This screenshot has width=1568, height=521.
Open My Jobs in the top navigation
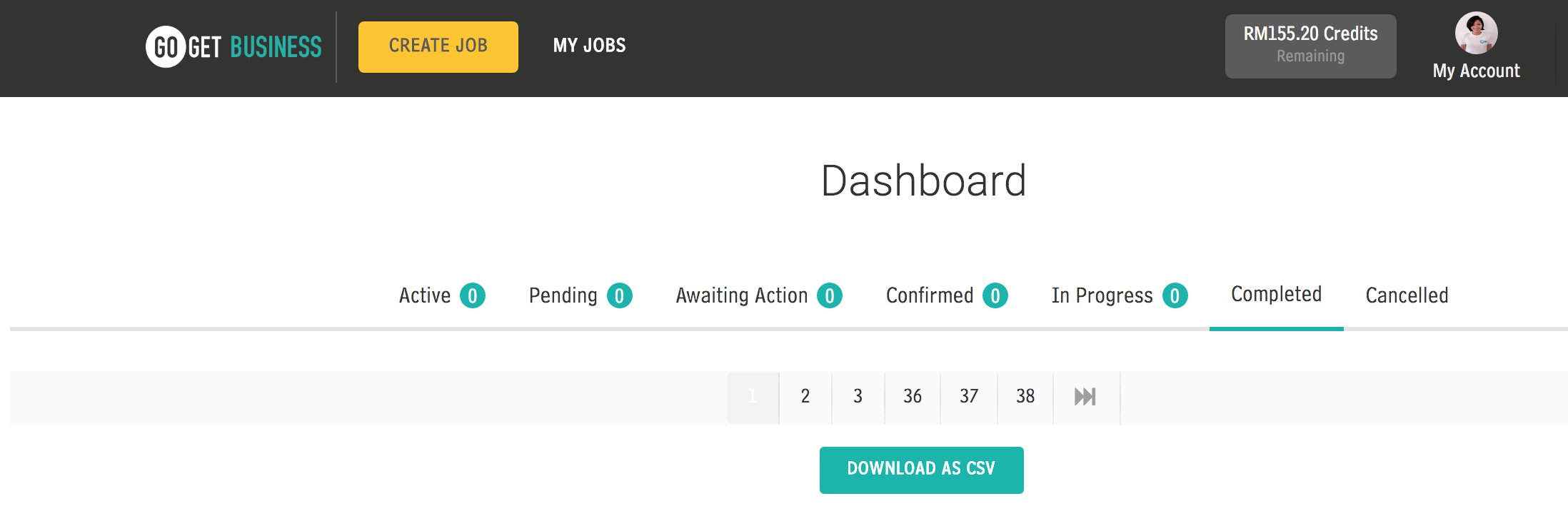tap(589, 46)
